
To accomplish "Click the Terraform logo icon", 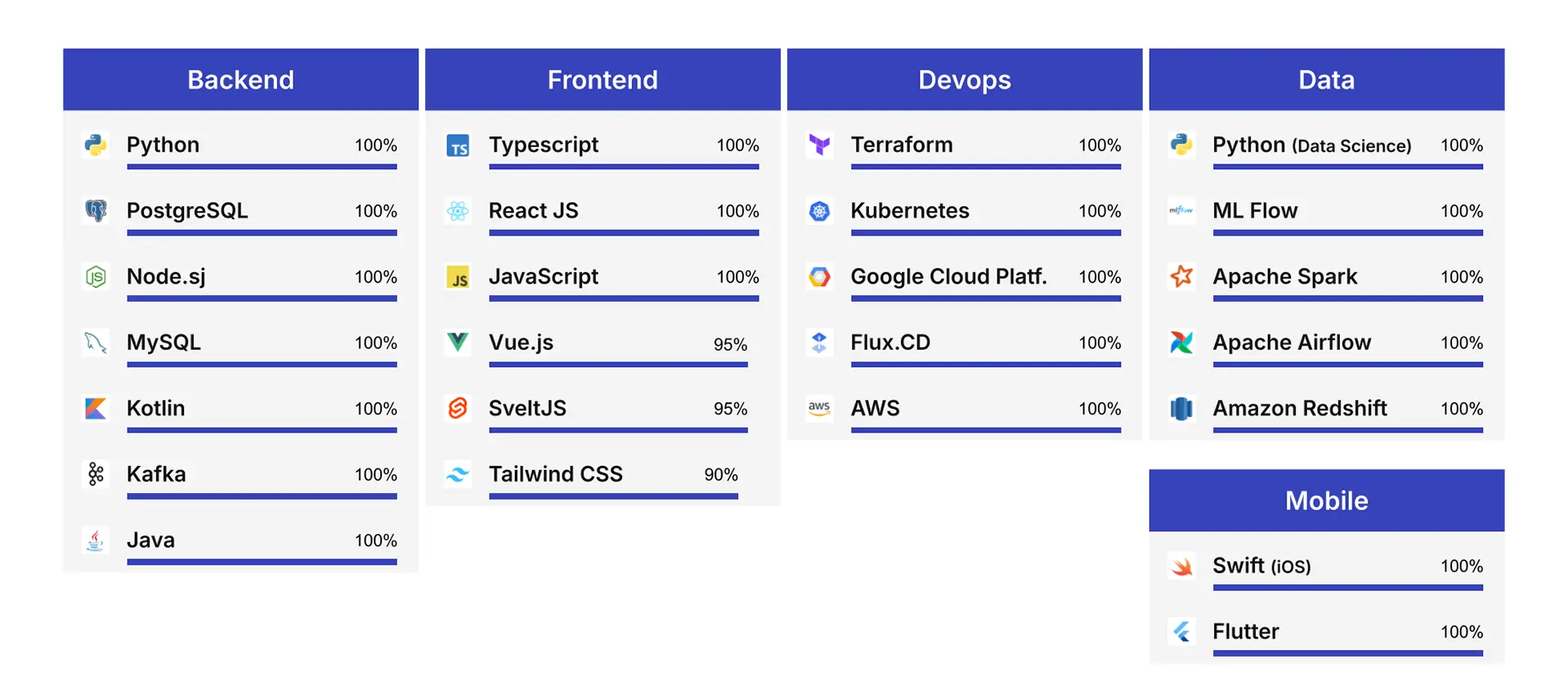I will tap(819, 146).
